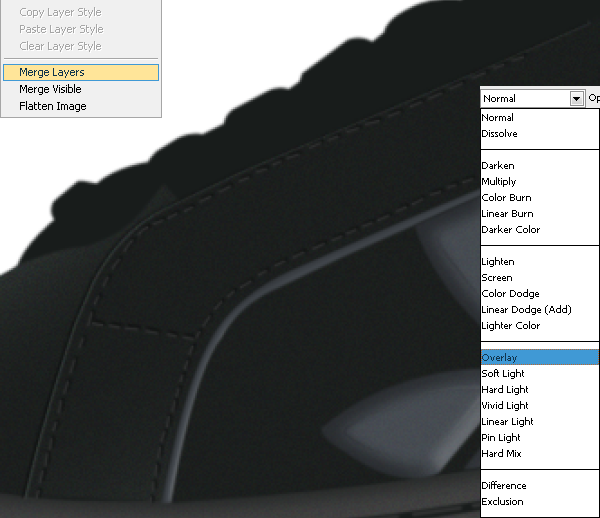This screenshot has height=518, width=600.
Task: Click the Normal blend mode combo box
Action: (x=533, y=99)
